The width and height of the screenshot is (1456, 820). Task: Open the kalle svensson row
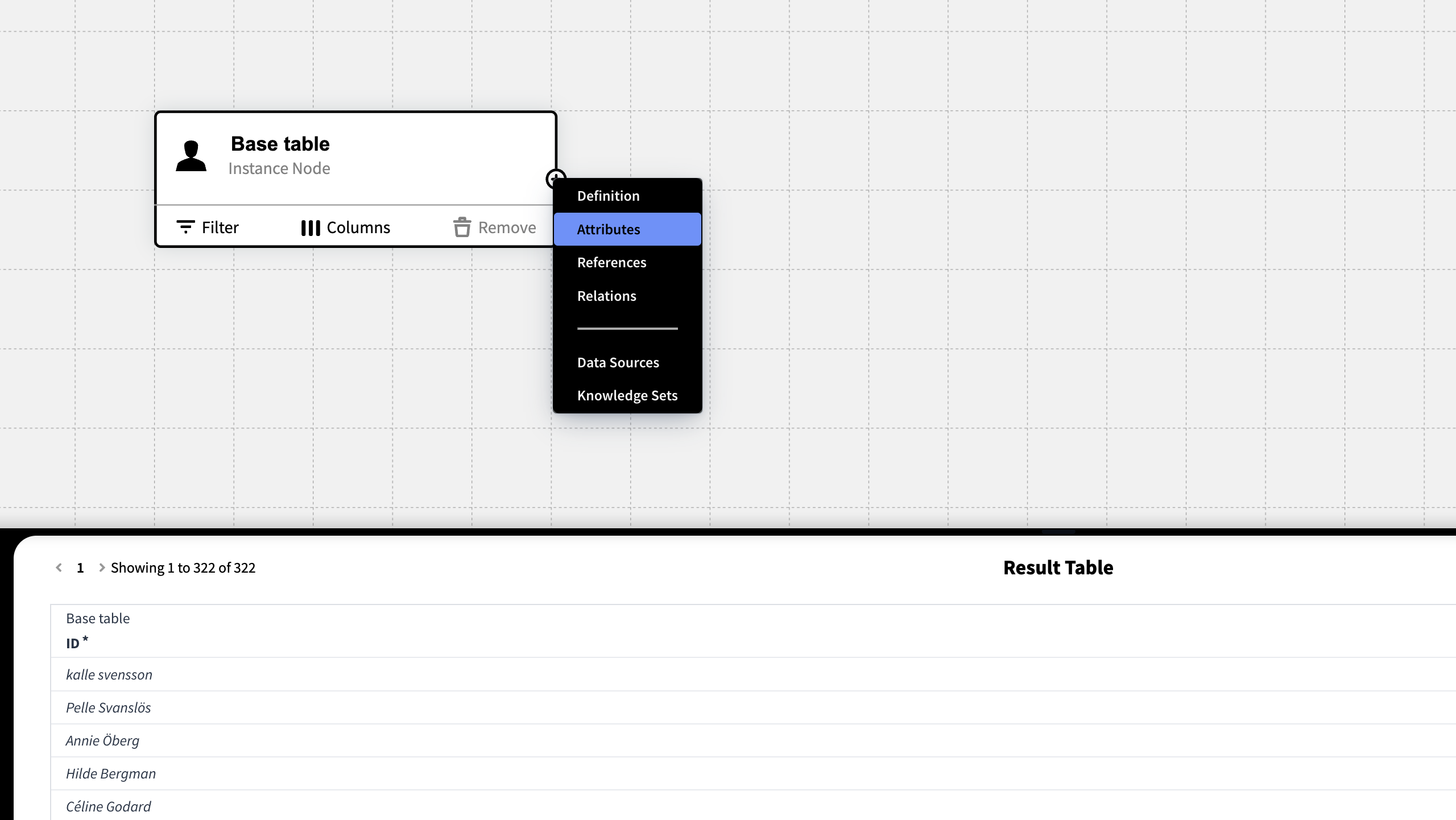pos(109,674)
